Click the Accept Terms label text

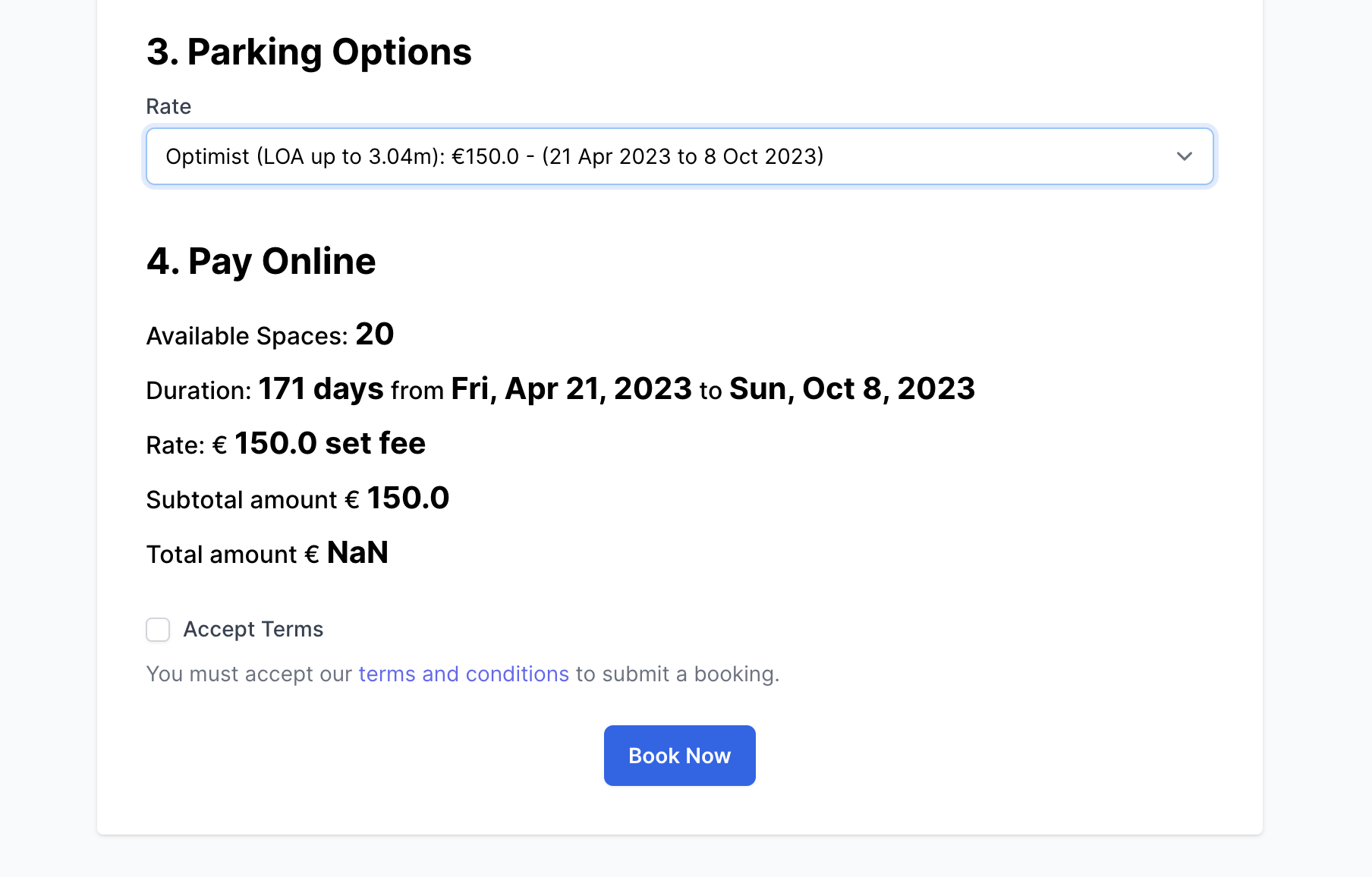(253, 630)
